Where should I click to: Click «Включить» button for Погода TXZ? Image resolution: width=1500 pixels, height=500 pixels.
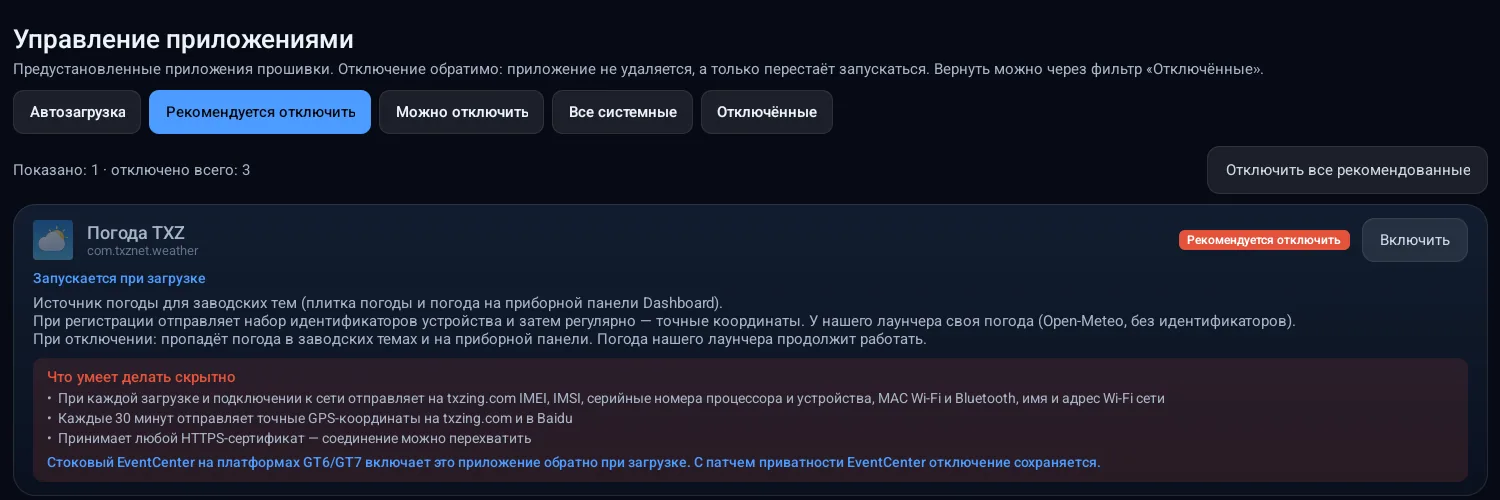tap(1415, 240)
